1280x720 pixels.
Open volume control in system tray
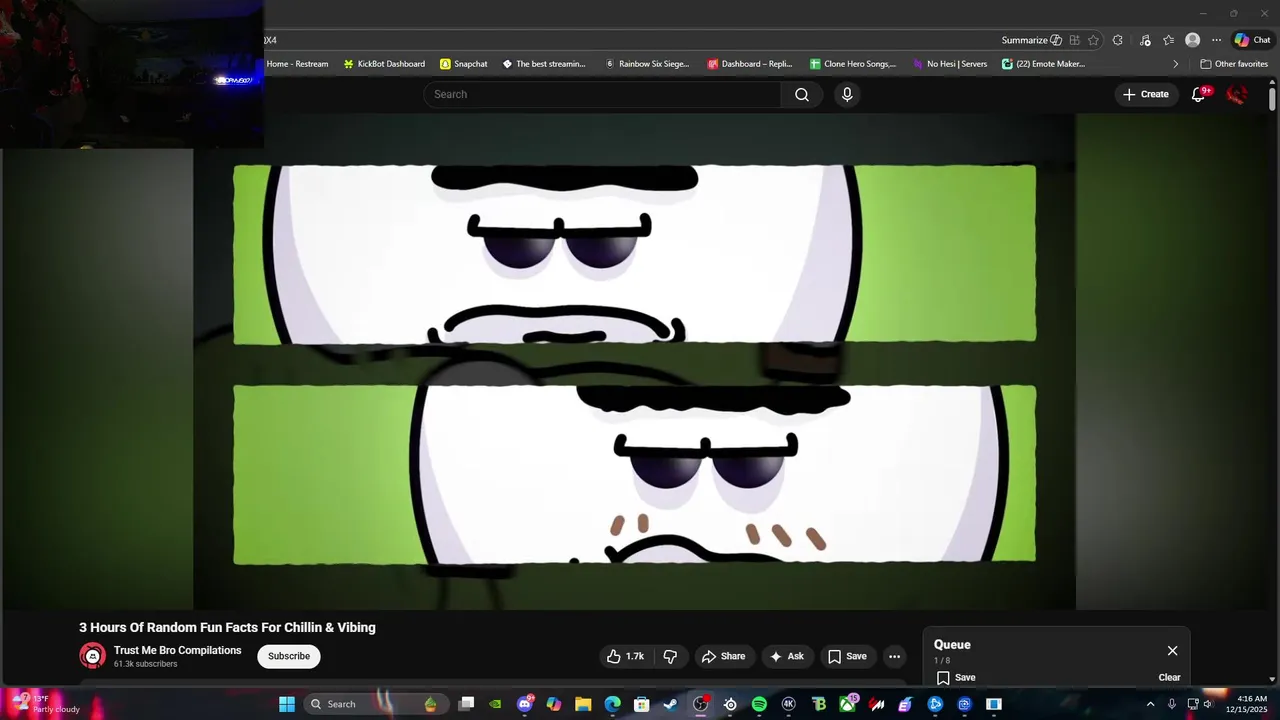coord(1208,704)
